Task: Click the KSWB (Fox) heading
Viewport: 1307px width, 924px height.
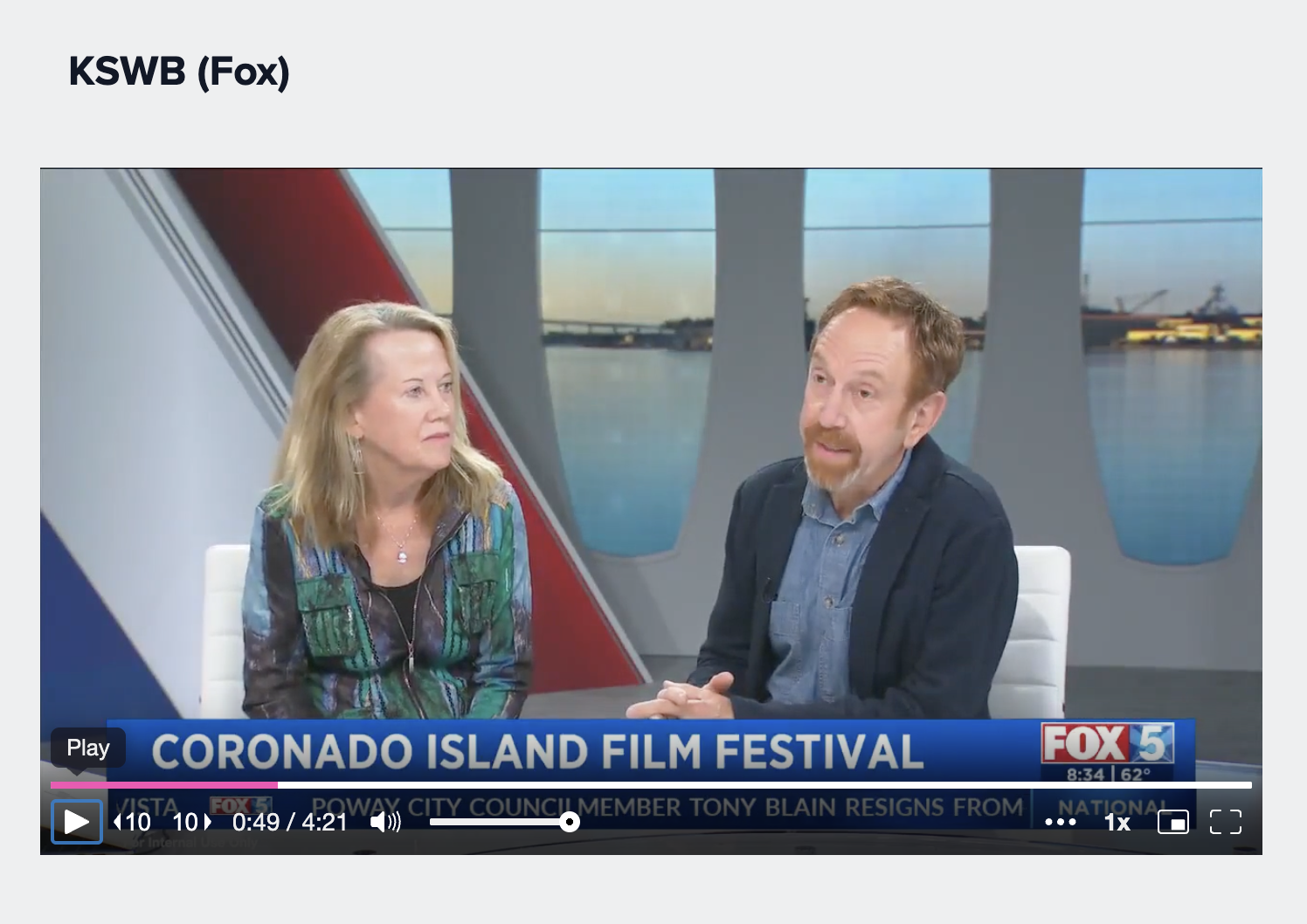Action: coord(179,71)
